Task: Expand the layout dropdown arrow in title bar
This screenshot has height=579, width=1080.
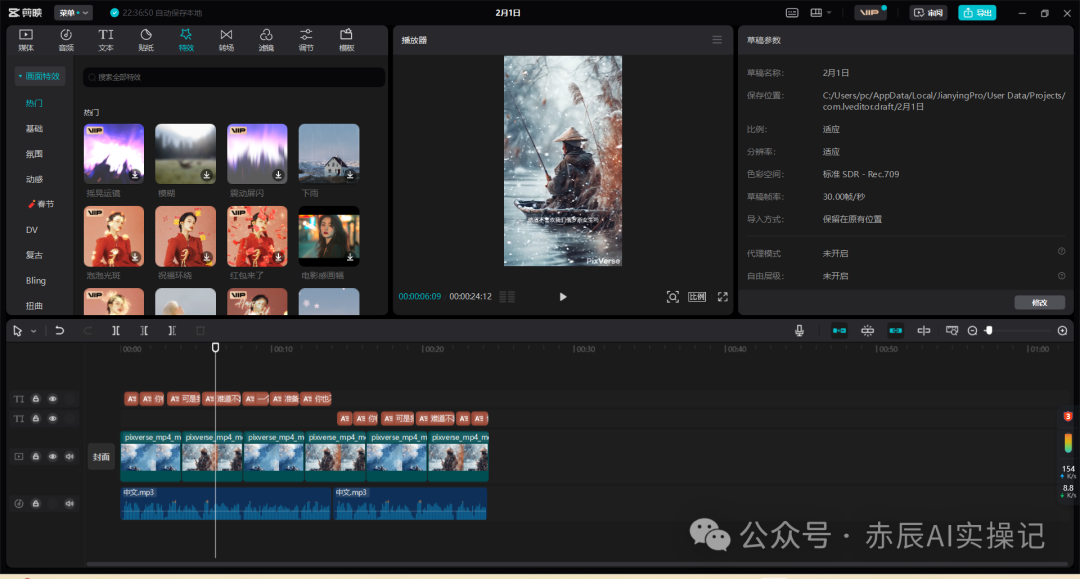Action: tap(829, 12)
